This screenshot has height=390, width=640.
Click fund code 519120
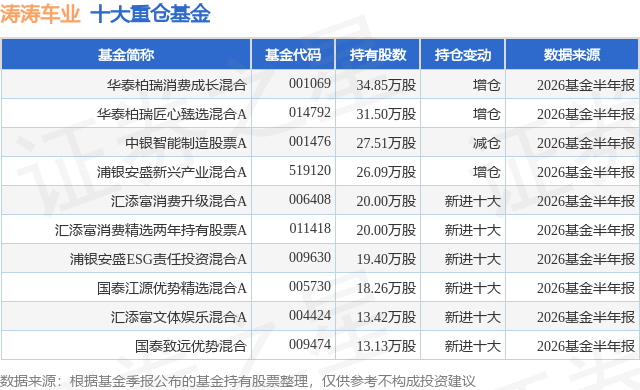[310, 171]
